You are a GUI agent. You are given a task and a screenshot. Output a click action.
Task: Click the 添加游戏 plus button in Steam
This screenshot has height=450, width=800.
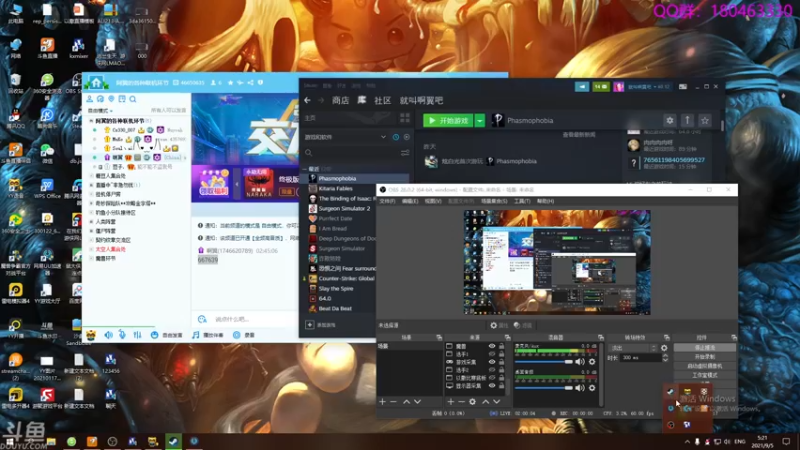pyautogui.click(x=310, y=324)
